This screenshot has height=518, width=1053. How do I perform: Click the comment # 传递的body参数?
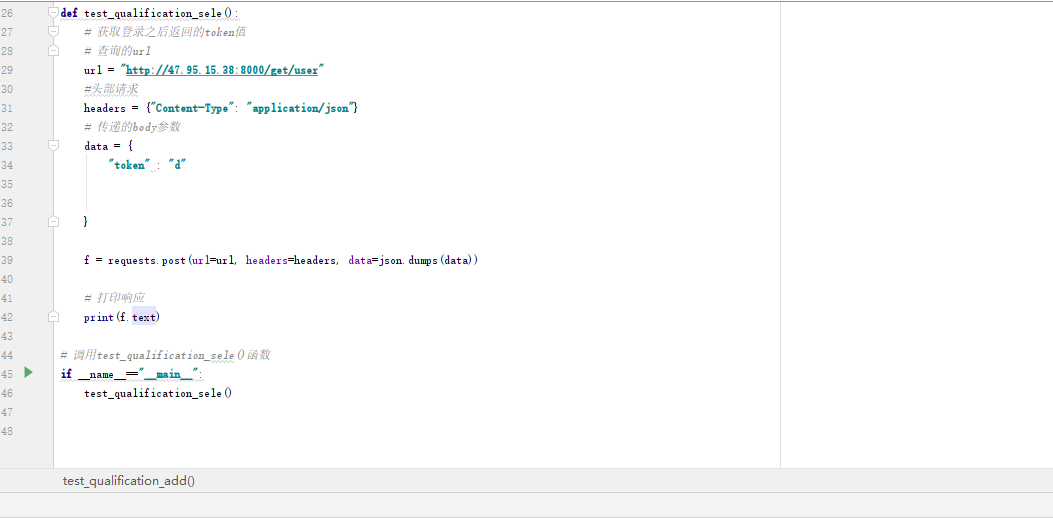coord(132,127)
